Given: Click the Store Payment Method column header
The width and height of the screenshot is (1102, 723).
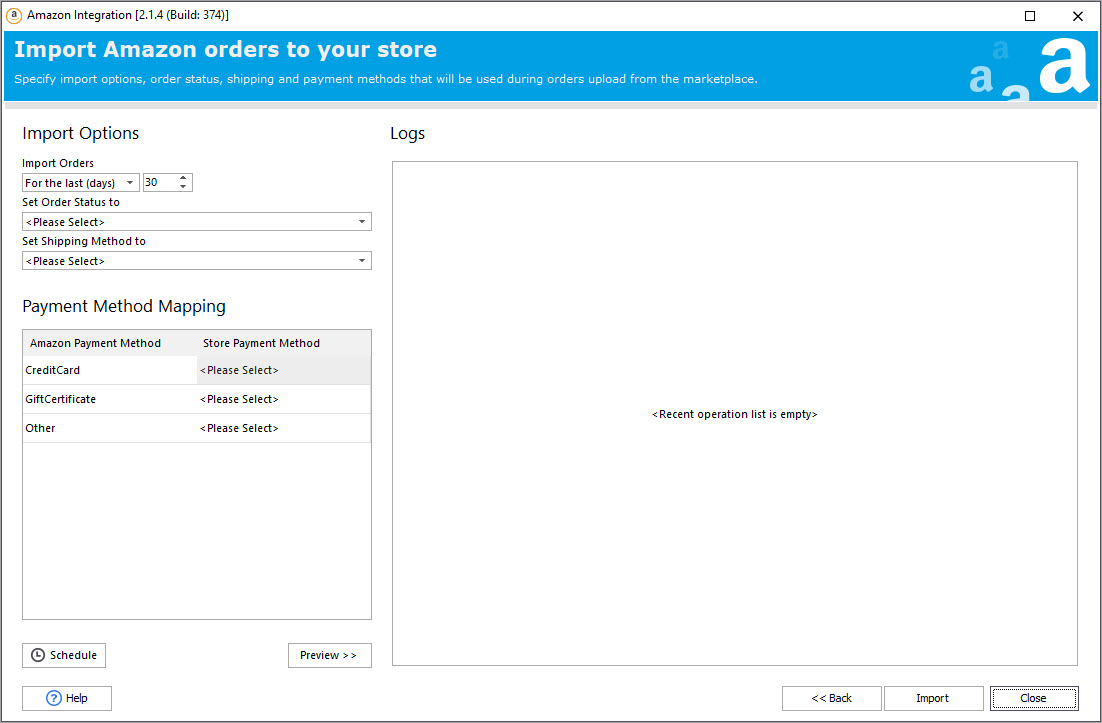Looking at the screenshot, I should pyautogui.click(x=261, y=343).
